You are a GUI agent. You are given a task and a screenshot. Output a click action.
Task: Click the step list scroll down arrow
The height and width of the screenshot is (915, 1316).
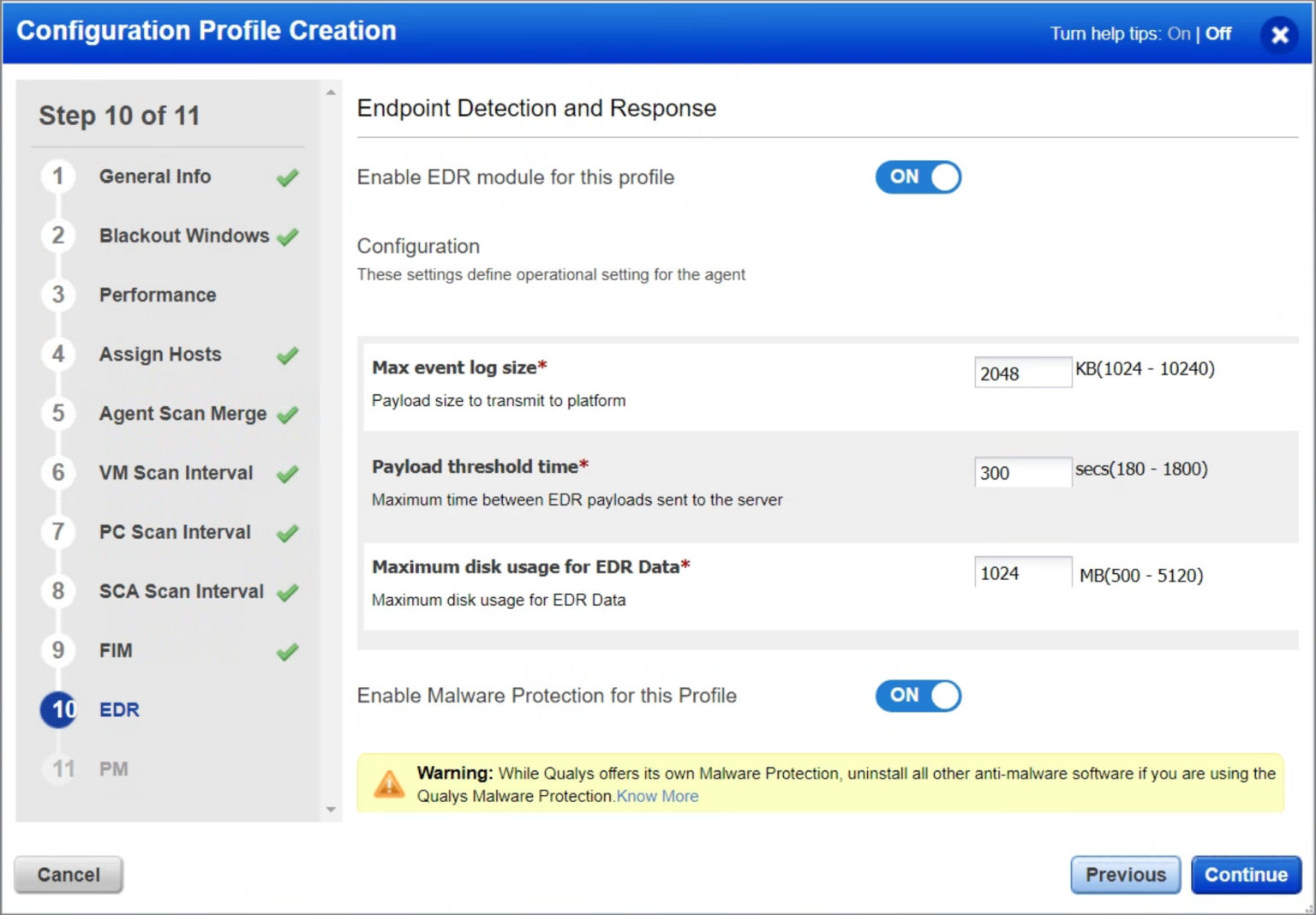click(331, 810)
